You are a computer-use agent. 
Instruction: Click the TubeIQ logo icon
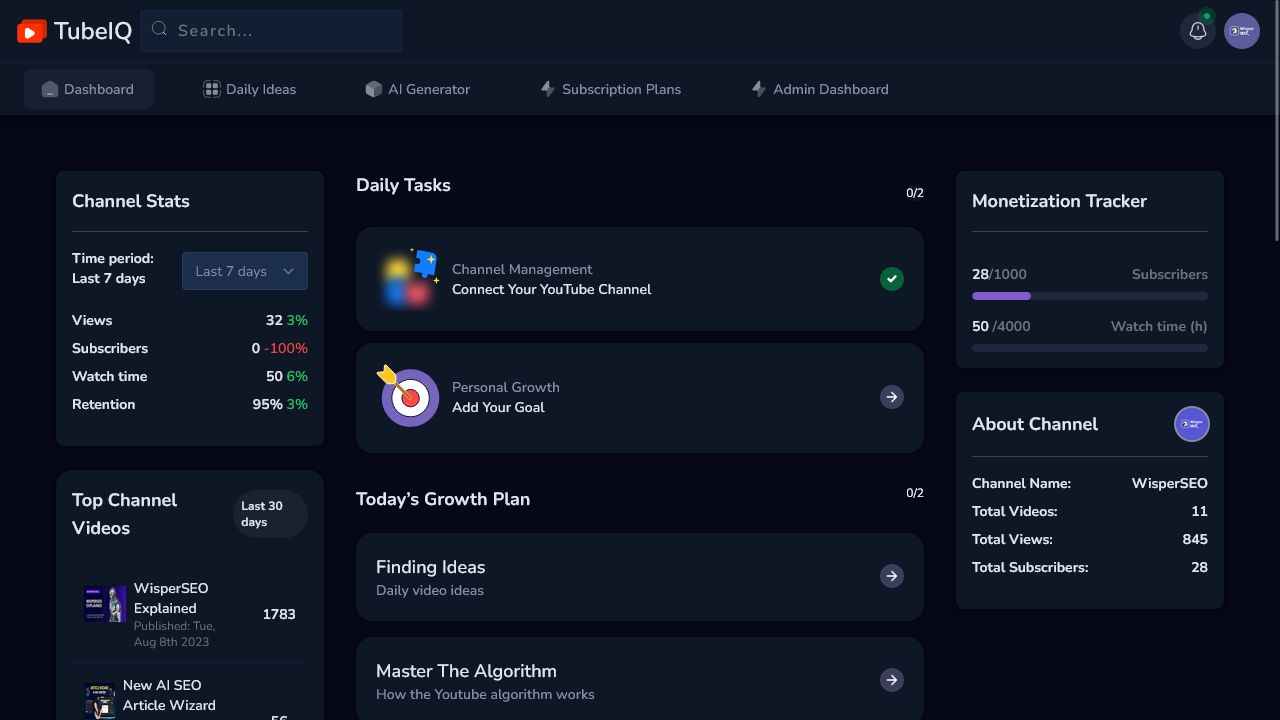[32, 32]
